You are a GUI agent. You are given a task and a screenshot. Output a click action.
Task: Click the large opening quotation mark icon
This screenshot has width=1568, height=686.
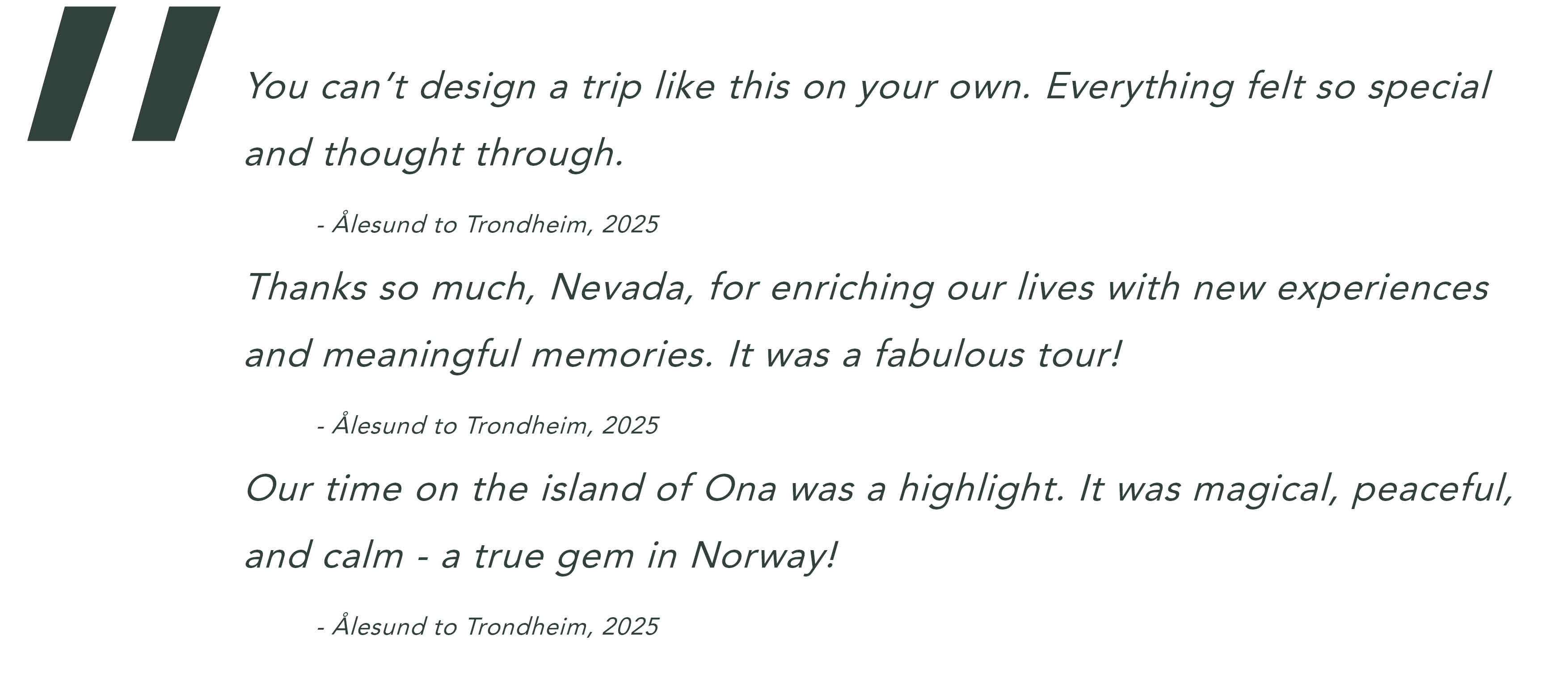pyautogui.click(x=123, y=74)
